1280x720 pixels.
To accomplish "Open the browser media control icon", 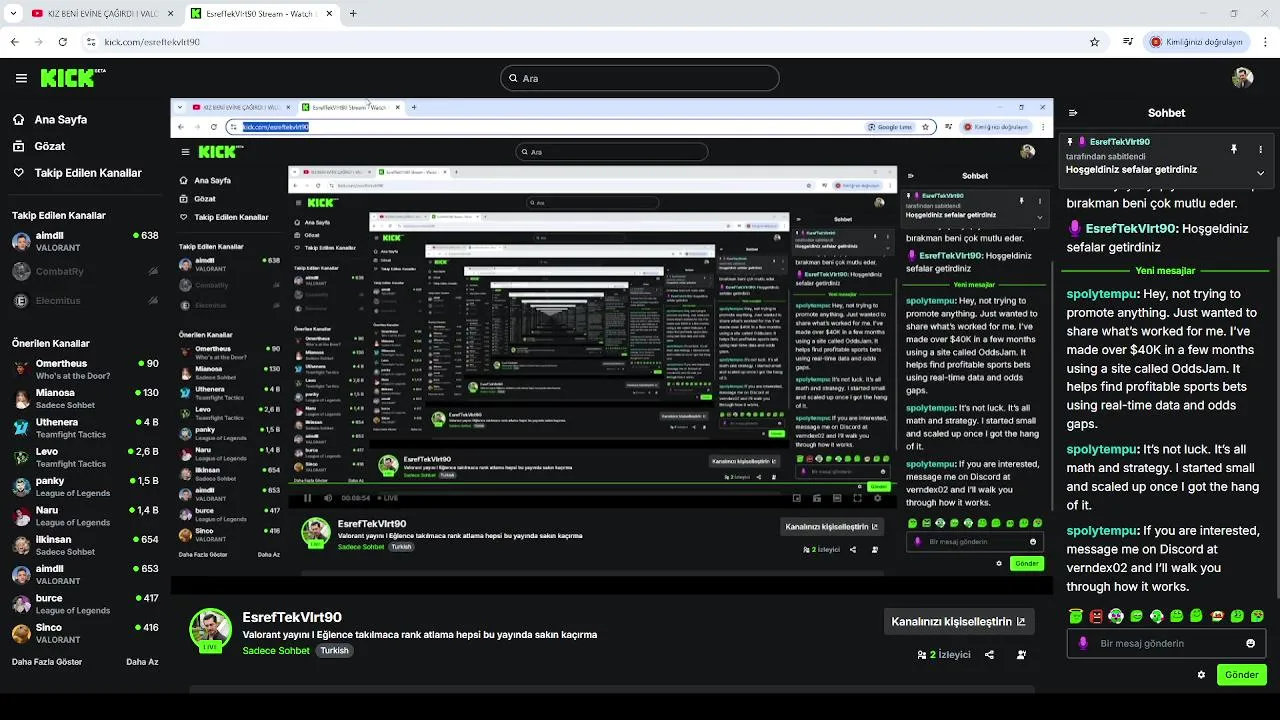I will pos(1128,42).
